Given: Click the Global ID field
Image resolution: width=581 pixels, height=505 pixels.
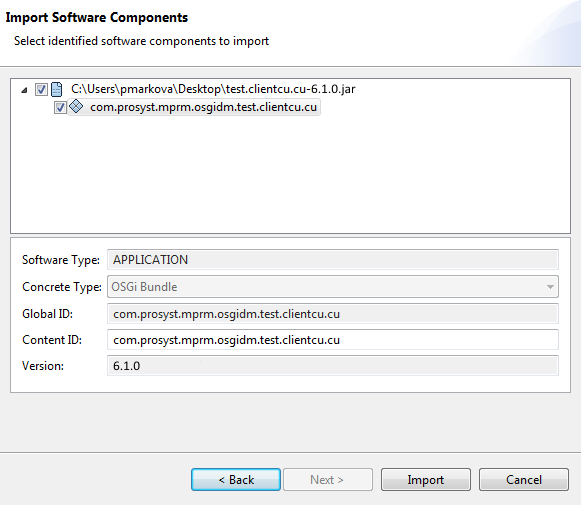Looking at the screenshot, I should click(332, 314).
